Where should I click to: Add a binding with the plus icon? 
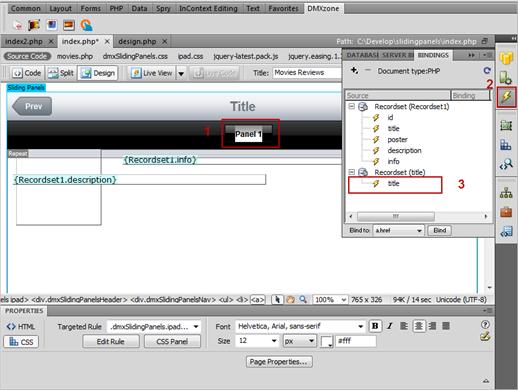[x=354, y=70]
